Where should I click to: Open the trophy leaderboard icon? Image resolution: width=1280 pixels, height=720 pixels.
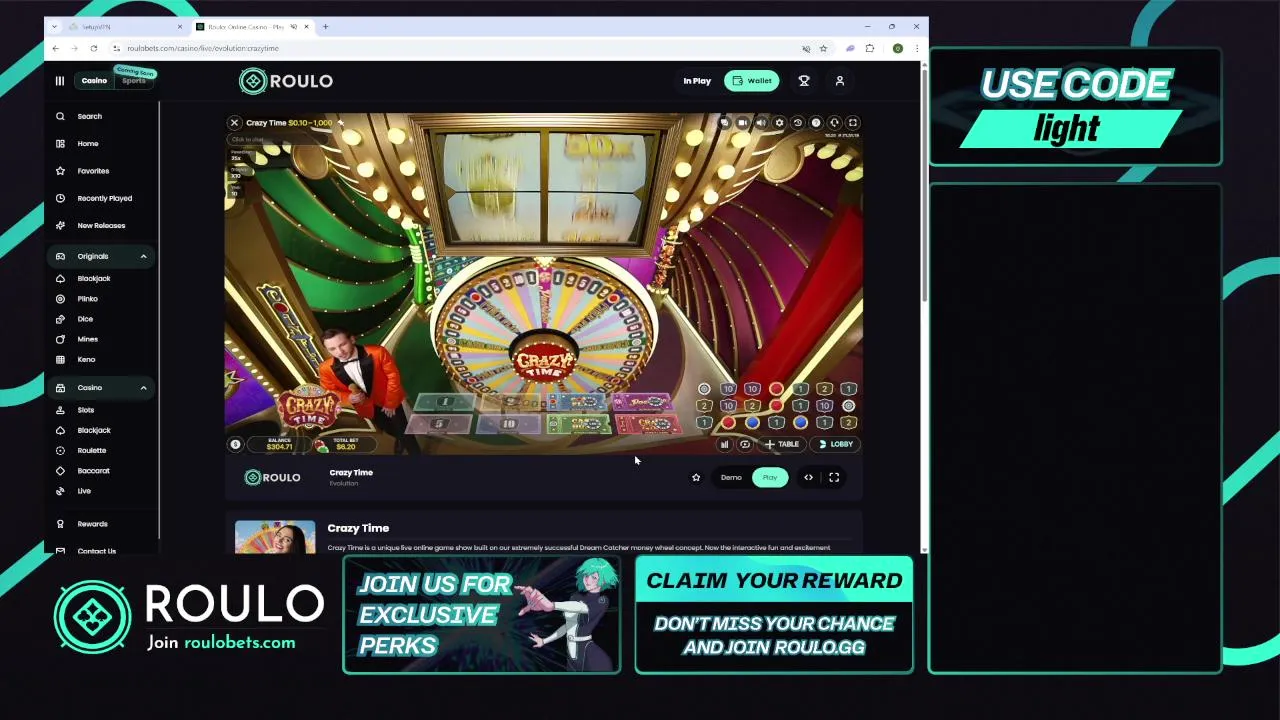[x=803, y=81]
